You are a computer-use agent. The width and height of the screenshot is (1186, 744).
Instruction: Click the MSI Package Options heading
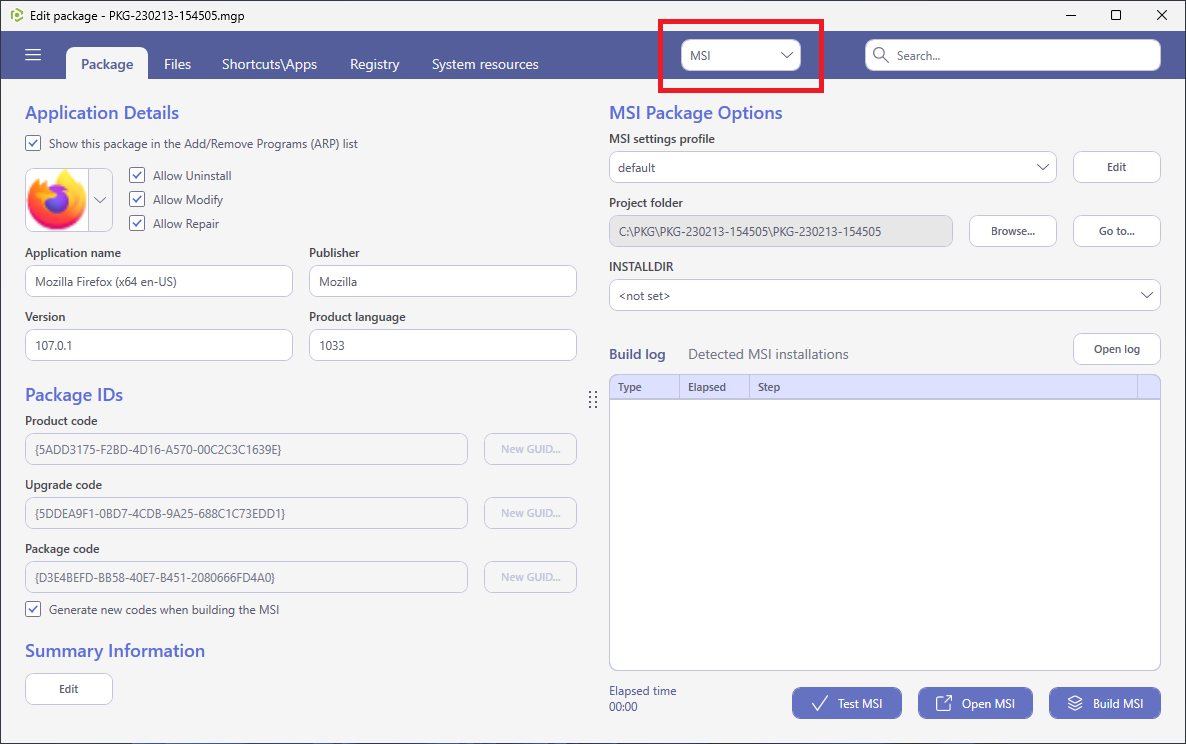click(696, 113)
